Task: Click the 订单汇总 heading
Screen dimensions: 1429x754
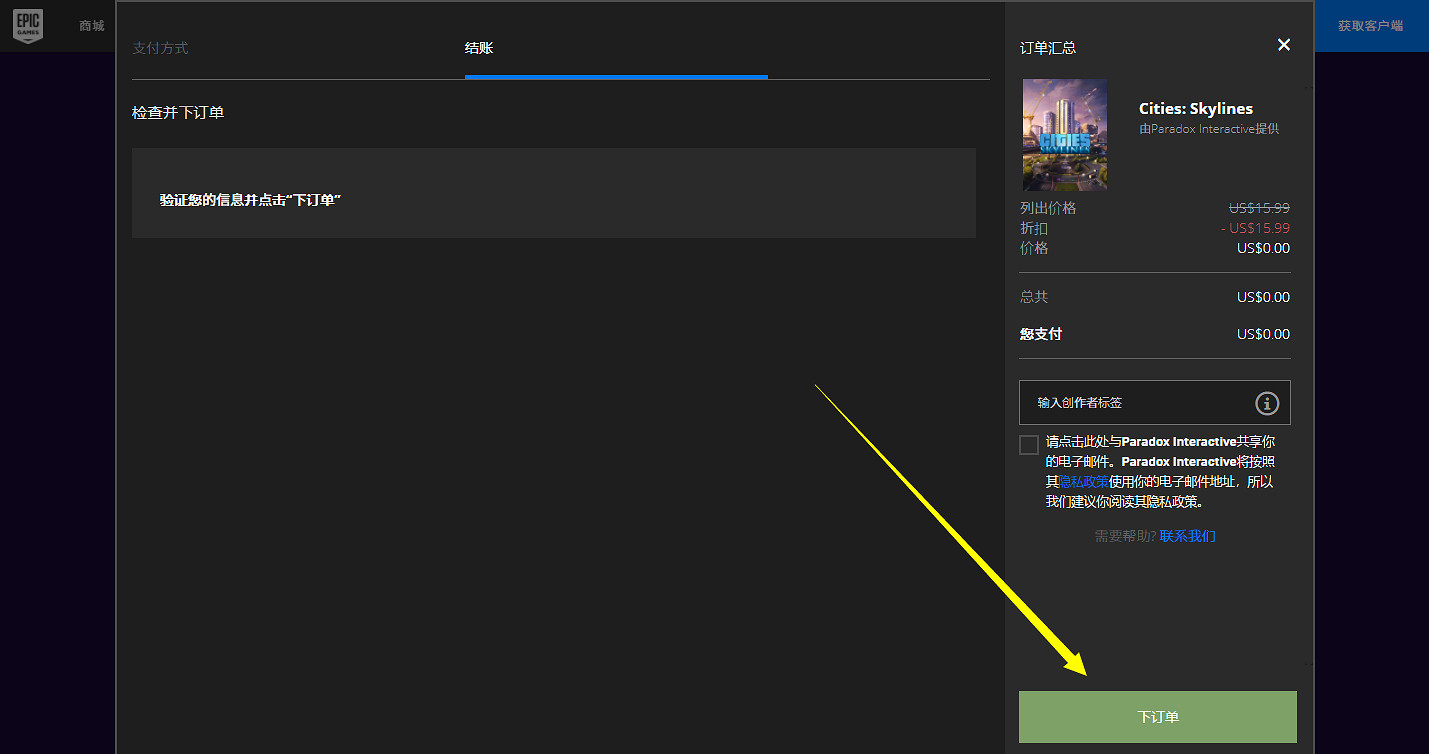Action: point(1048,48)
